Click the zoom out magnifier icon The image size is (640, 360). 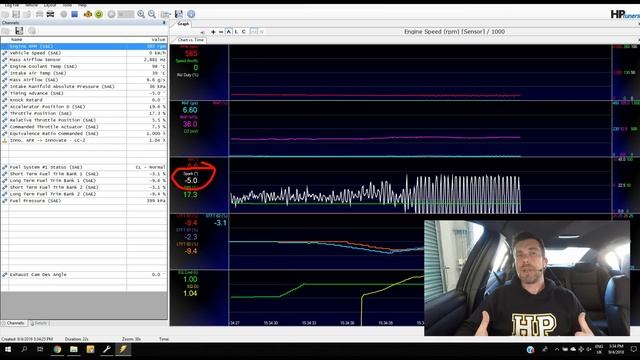(152, 14)
